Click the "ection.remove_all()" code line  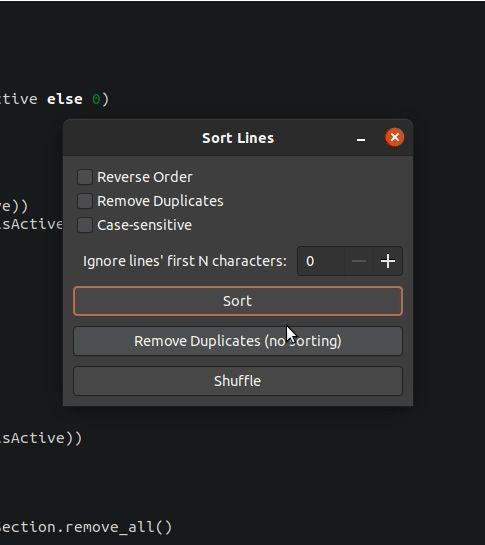click(86, 527)
